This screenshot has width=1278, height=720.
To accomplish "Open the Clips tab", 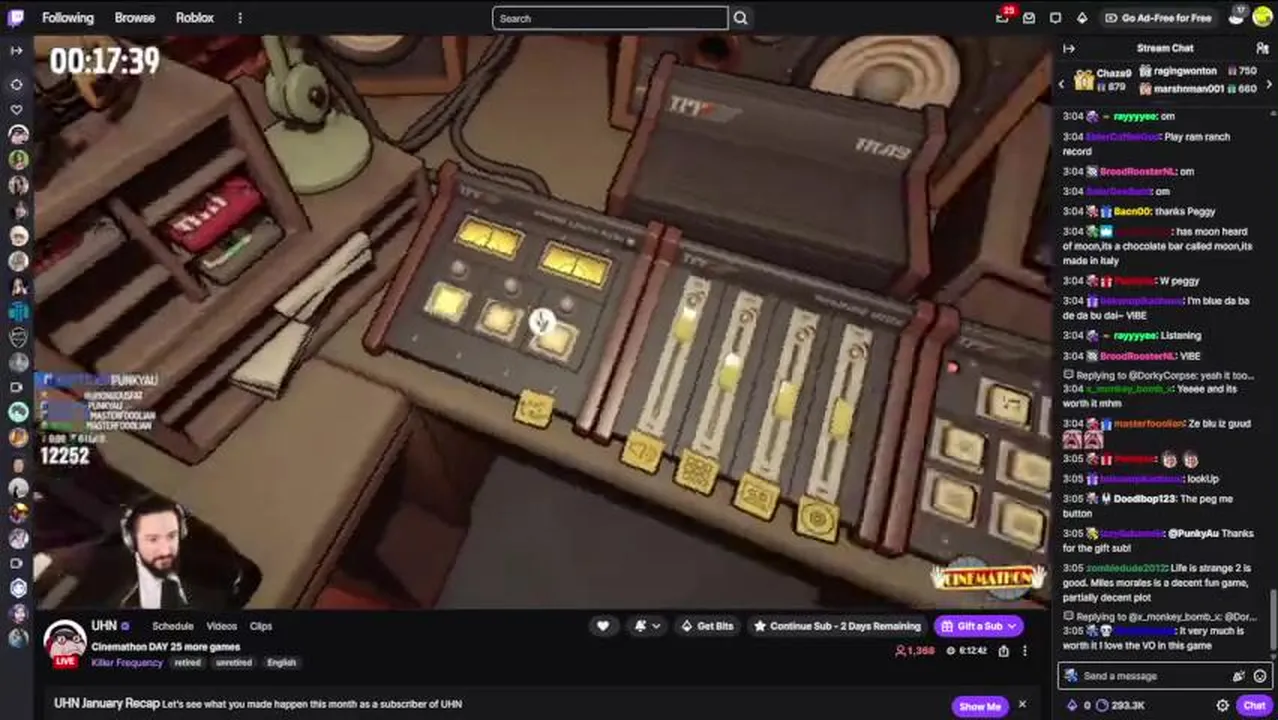I will (261, 626).
